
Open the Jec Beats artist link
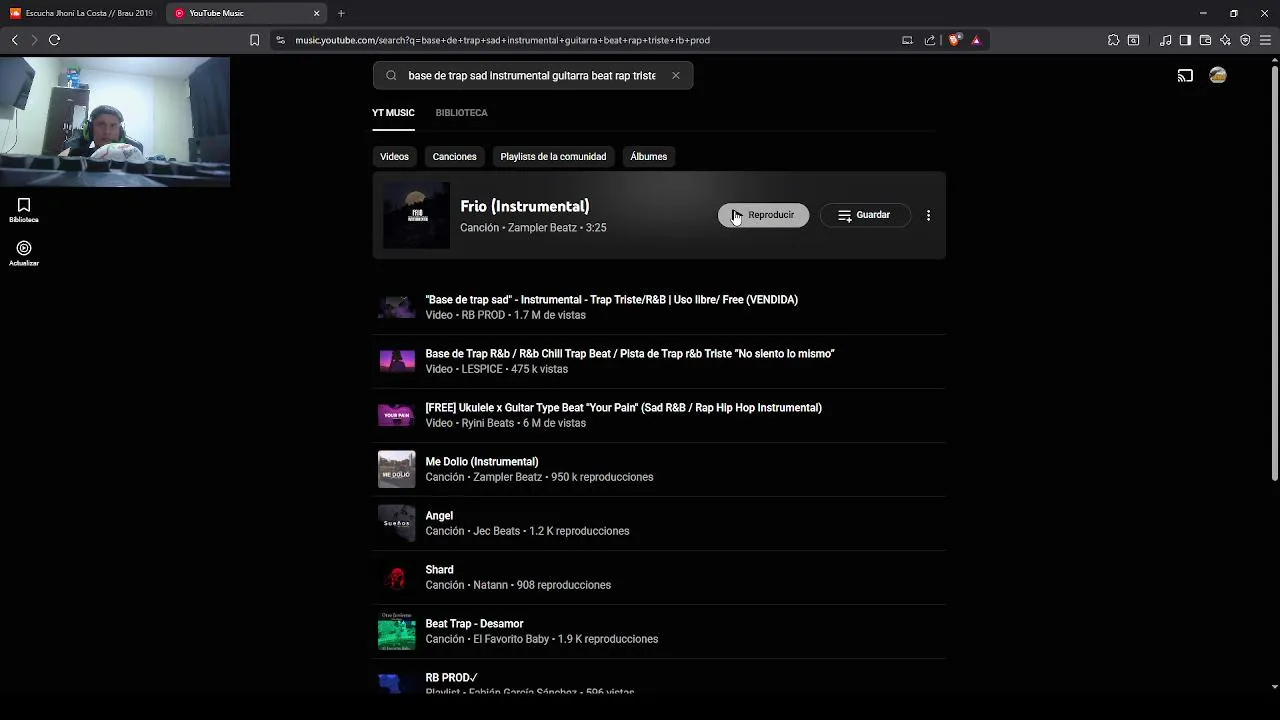pyautogui.click(x=496, y=531)
